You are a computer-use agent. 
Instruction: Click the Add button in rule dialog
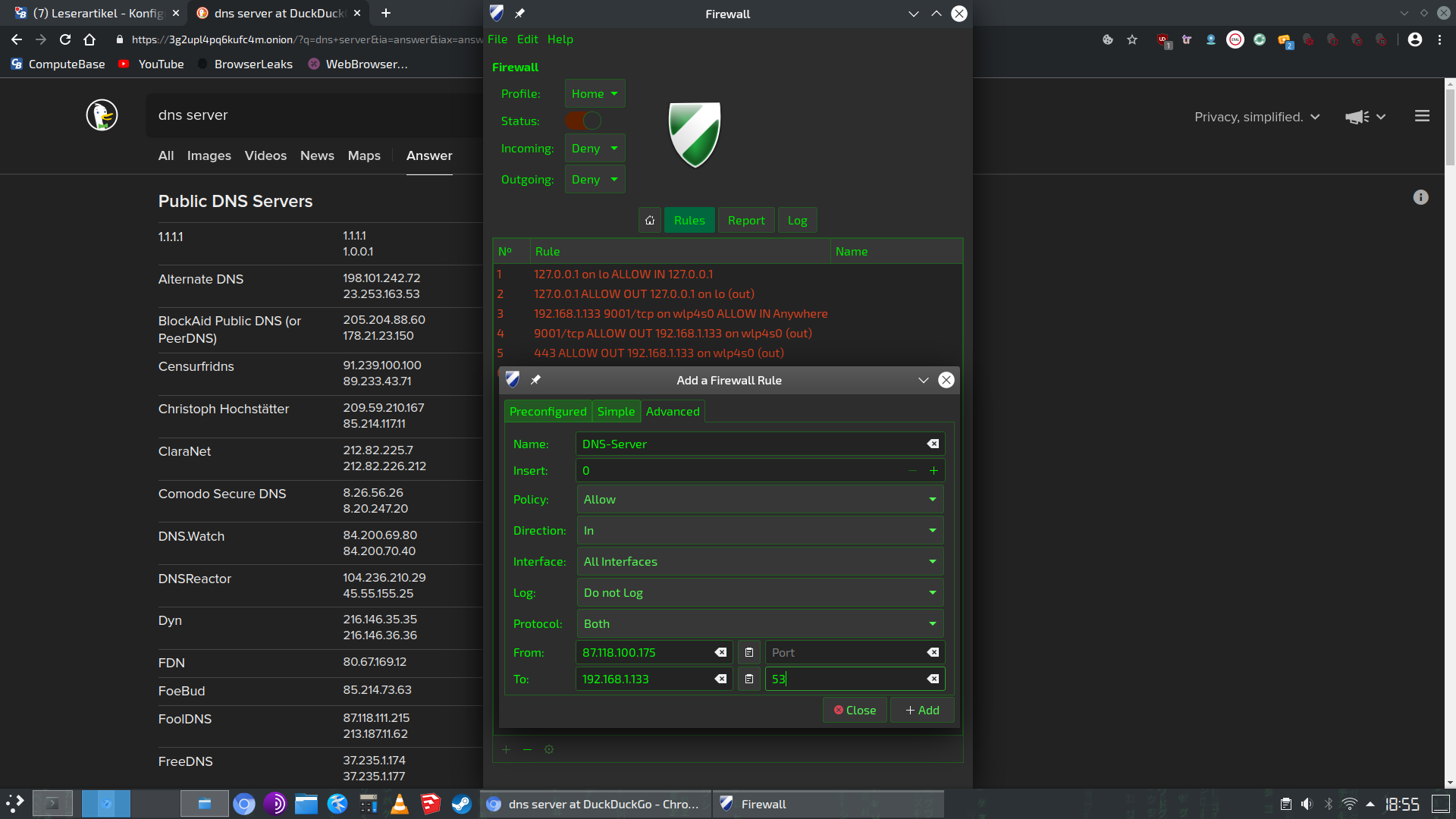922,710
